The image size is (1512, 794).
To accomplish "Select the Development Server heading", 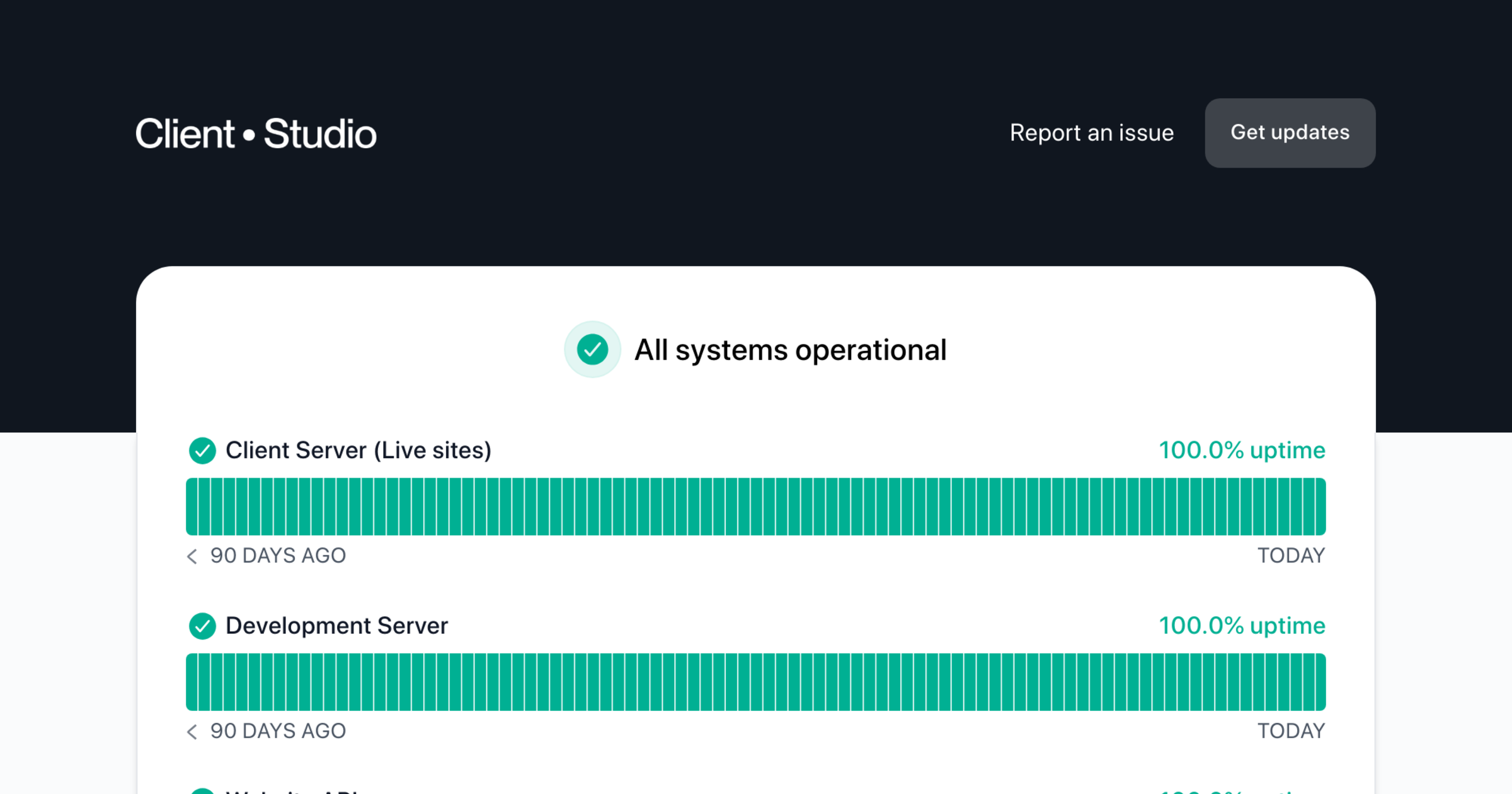I will point(336,626).
